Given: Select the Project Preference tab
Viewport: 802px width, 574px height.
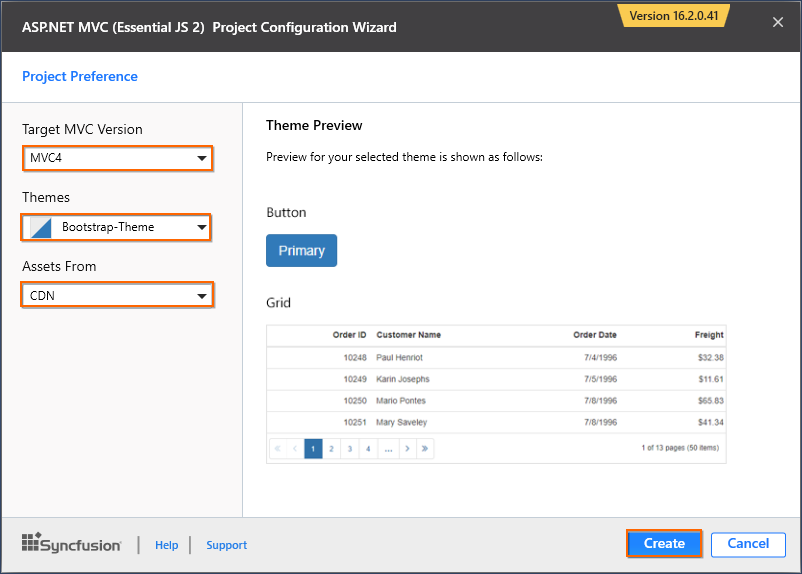Looking at the screenshot, I should coord(80,76).
